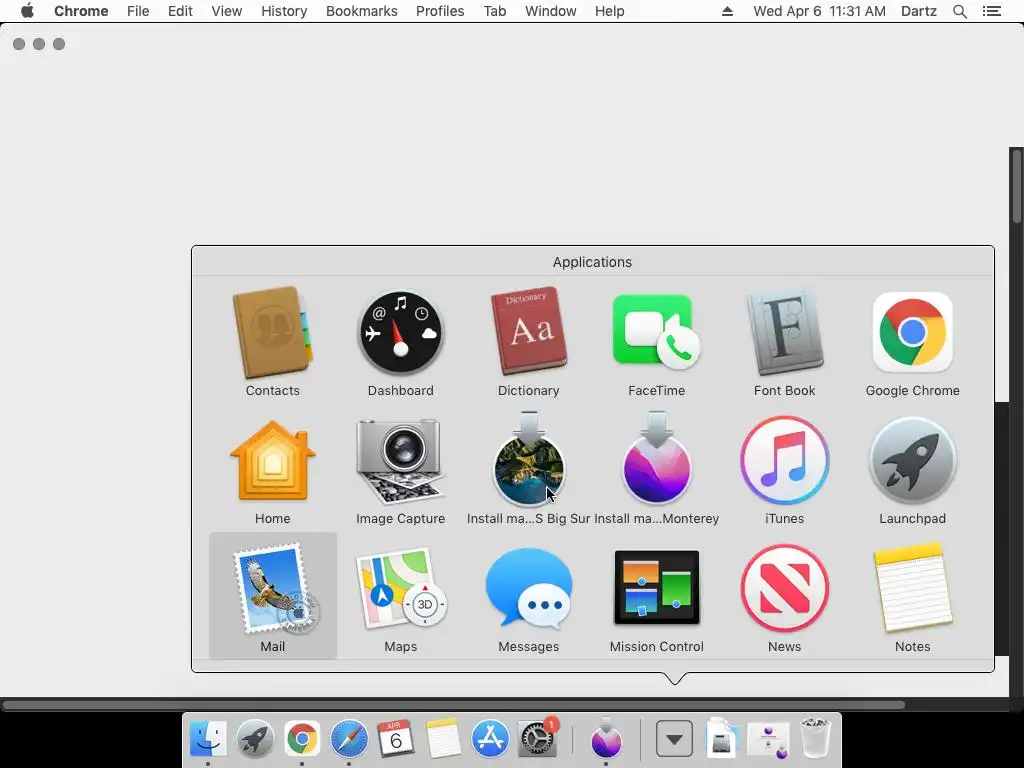Viewport: 1024px width, 768px height.
Task: Open Launchpad from Applications stack
Action: click(912, 460)
